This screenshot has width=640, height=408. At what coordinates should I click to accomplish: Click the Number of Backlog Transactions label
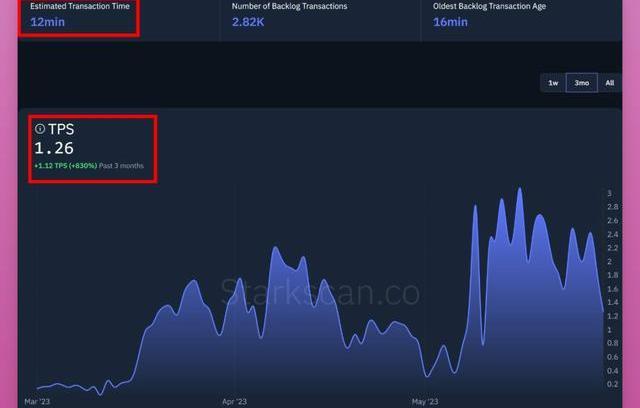[x=291, y=6]
